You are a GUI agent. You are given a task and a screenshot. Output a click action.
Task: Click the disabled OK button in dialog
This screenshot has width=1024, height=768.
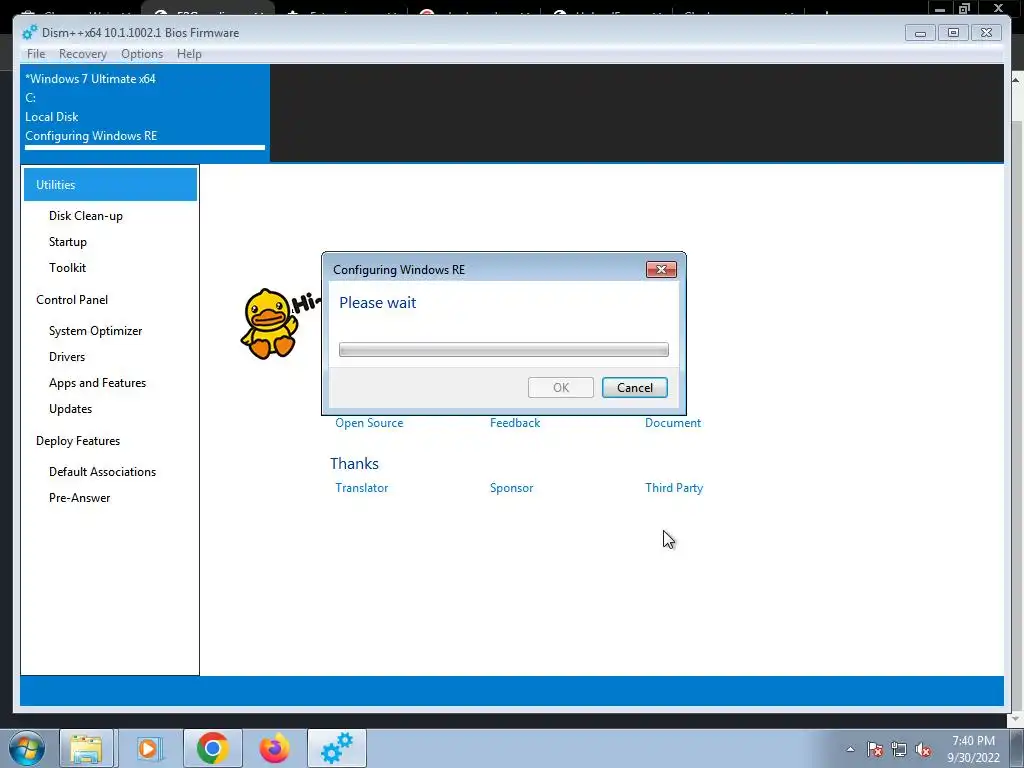[x=560, y=387]
